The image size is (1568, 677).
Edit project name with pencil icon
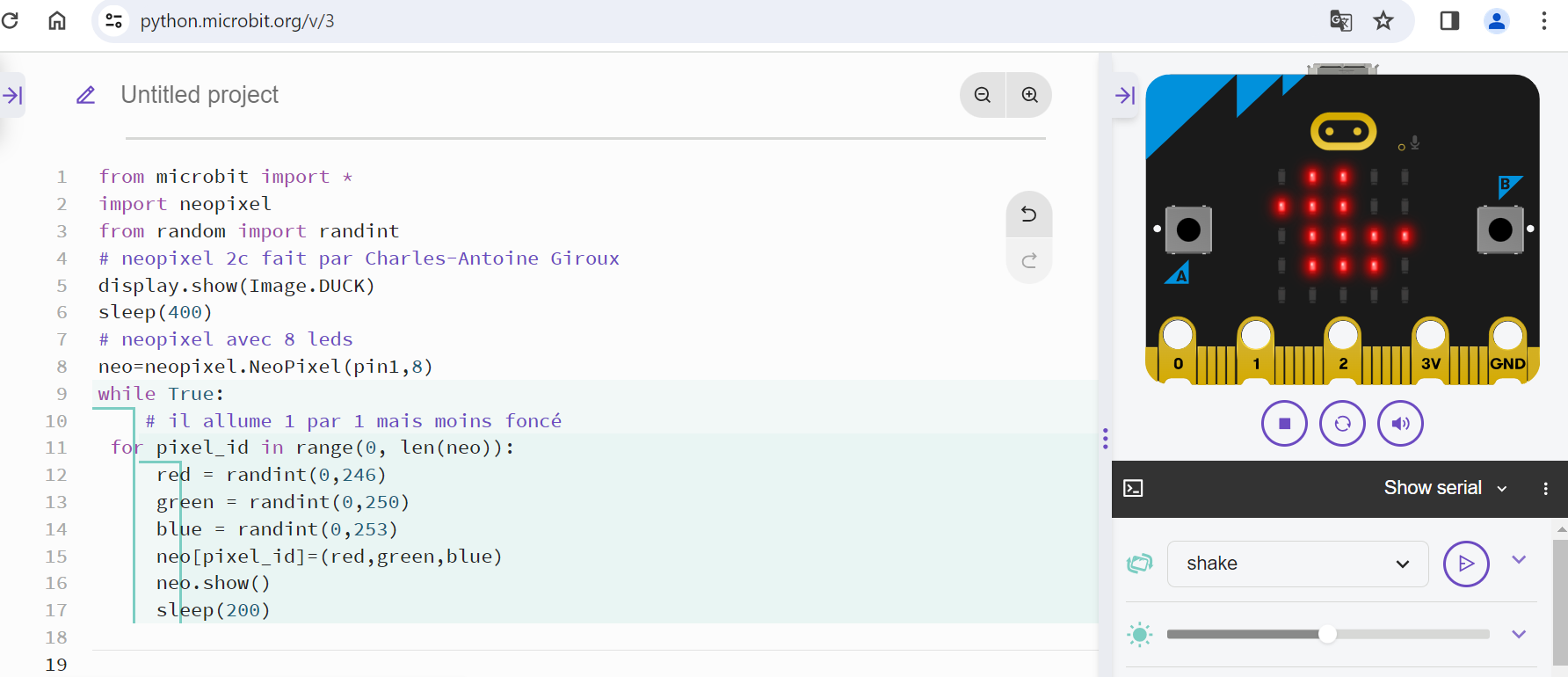click(85, 95)
